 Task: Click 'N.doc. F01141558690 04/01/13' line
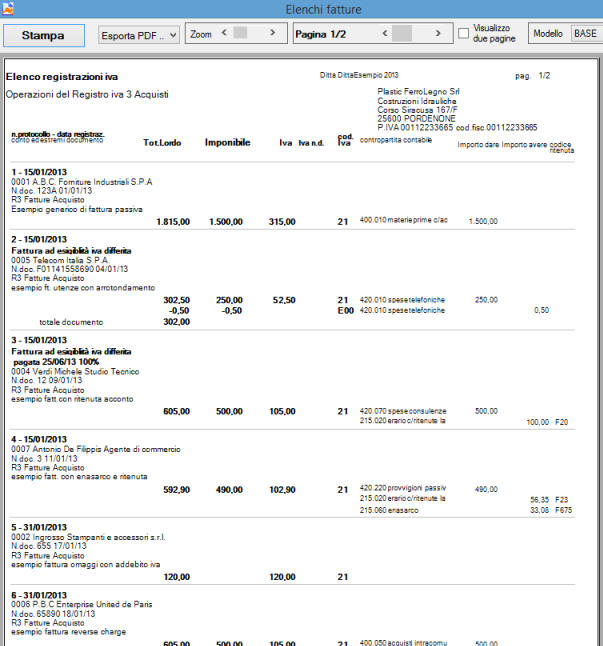pos(70,269)
